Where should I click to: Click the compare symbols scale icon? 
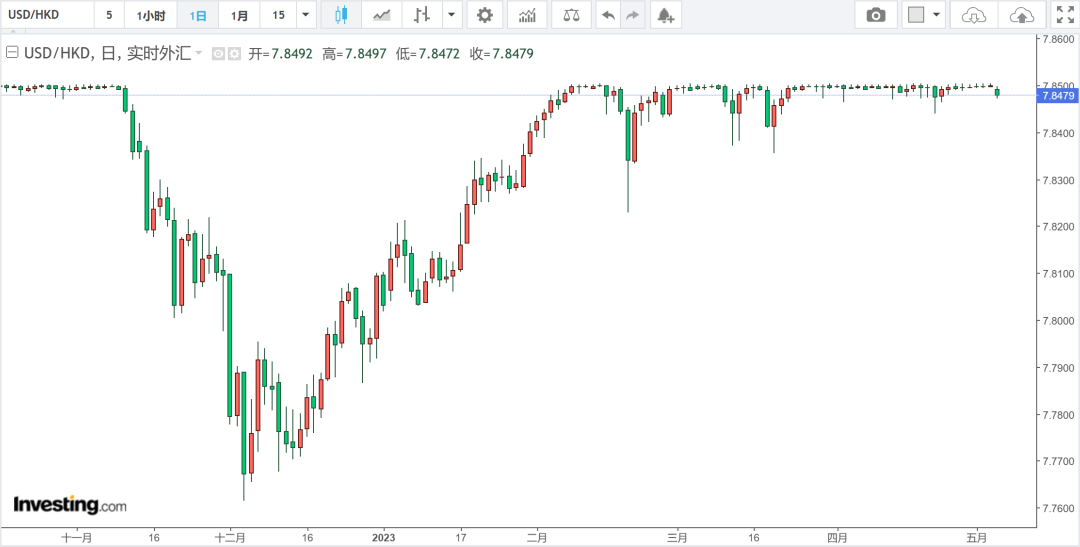[x=570, y=15]
